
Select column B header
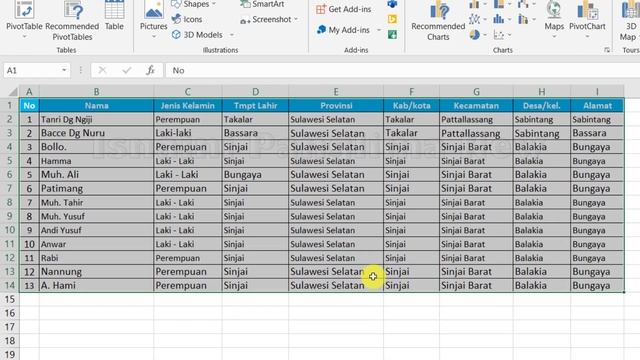[x=96, y=91]
